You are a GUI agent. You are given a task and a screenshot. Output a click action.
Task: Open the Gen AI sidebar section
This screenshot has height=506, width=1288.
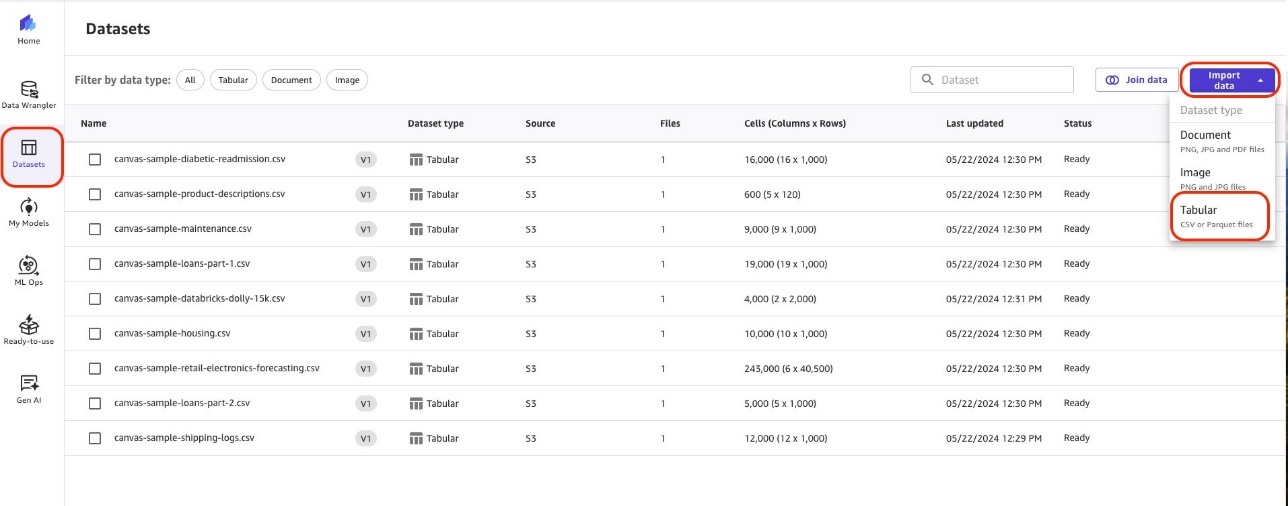pos(29,389)
